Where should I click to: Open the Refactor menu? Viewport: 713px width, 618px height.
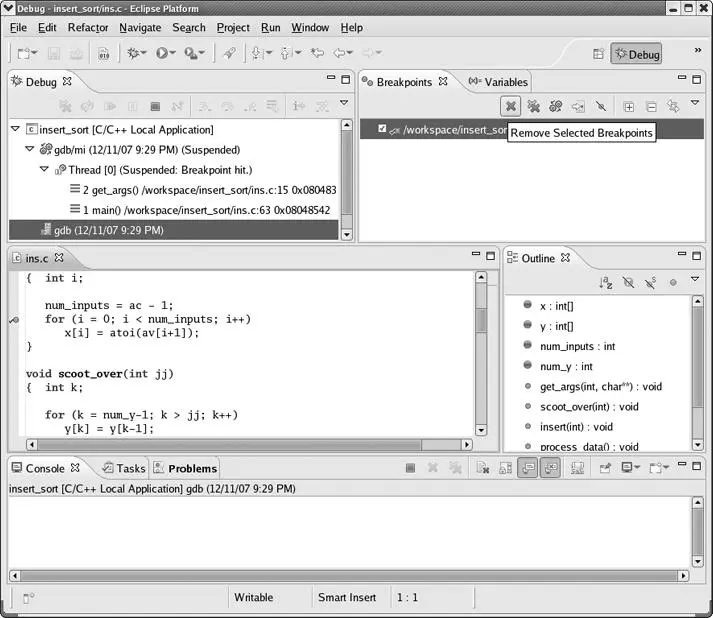pyautogui.click(x=87, y=27)
